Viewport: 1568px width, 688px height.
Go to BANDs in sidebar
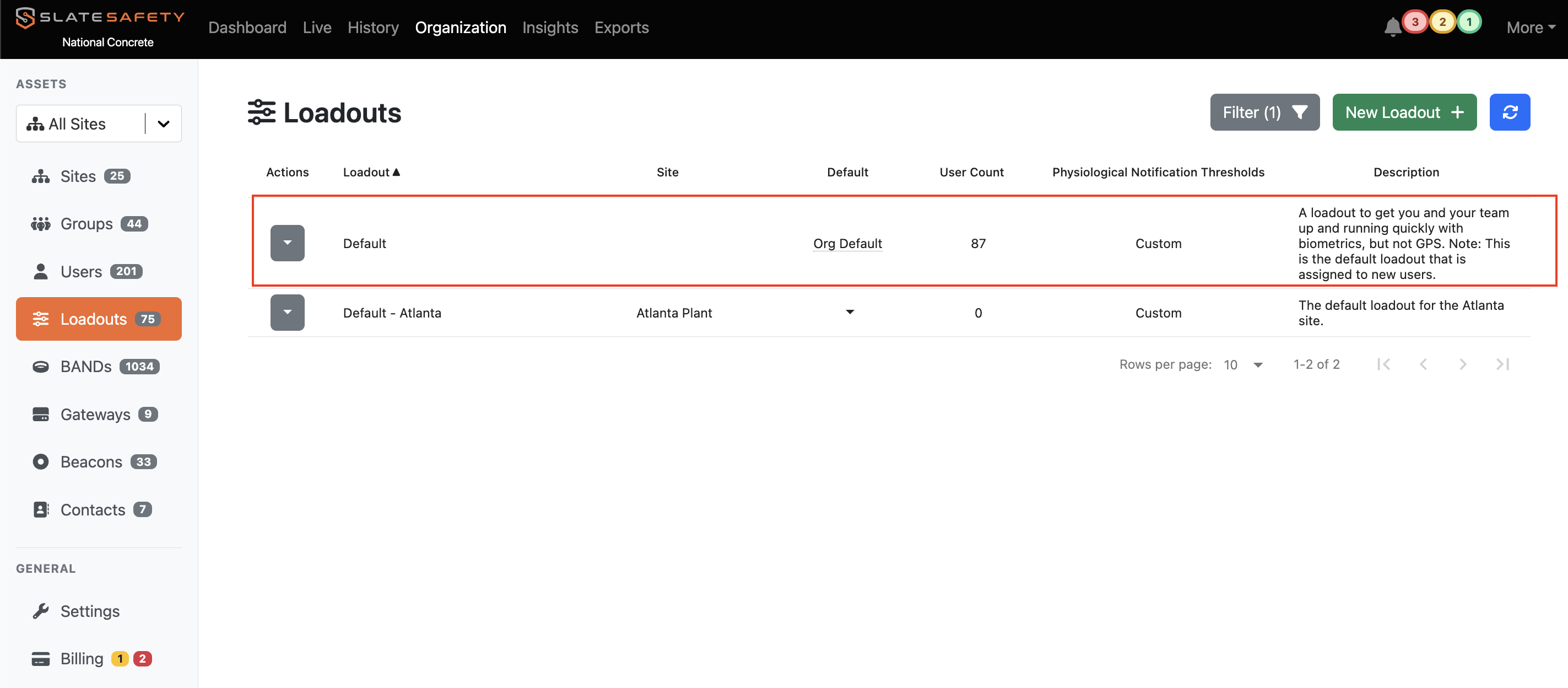pyautogui.click(x=86, y=367)
